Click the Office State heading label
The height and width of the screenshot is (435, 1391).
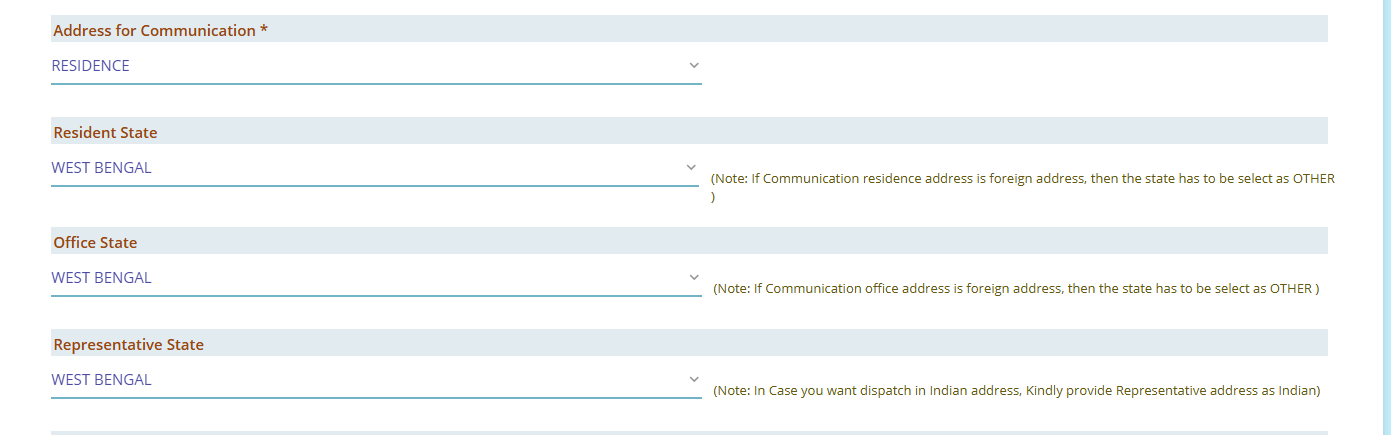(95, 242)
